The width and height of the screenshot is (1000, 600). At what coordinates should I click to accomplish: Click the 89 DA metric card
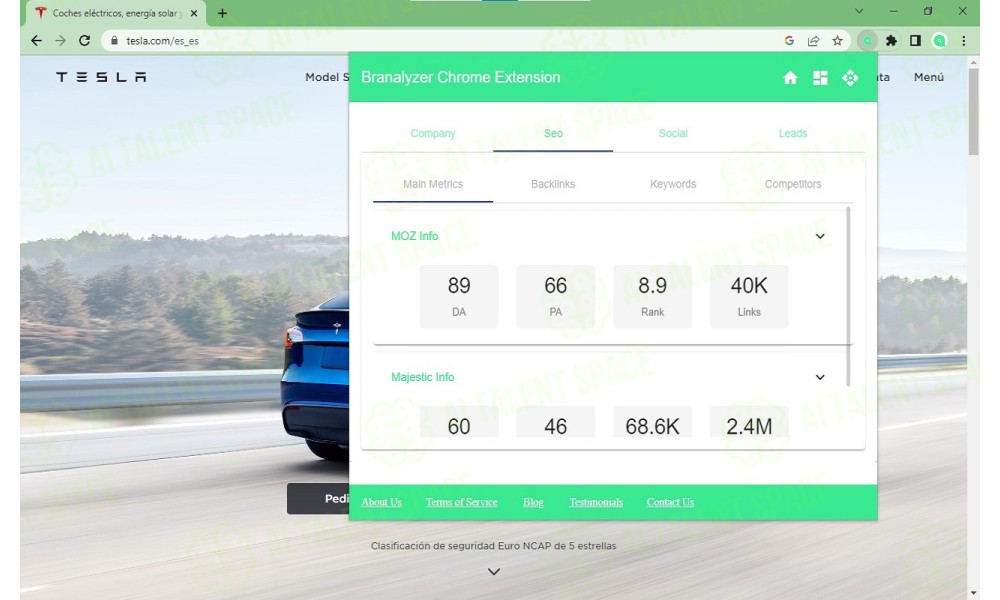[x=459, y=296]
